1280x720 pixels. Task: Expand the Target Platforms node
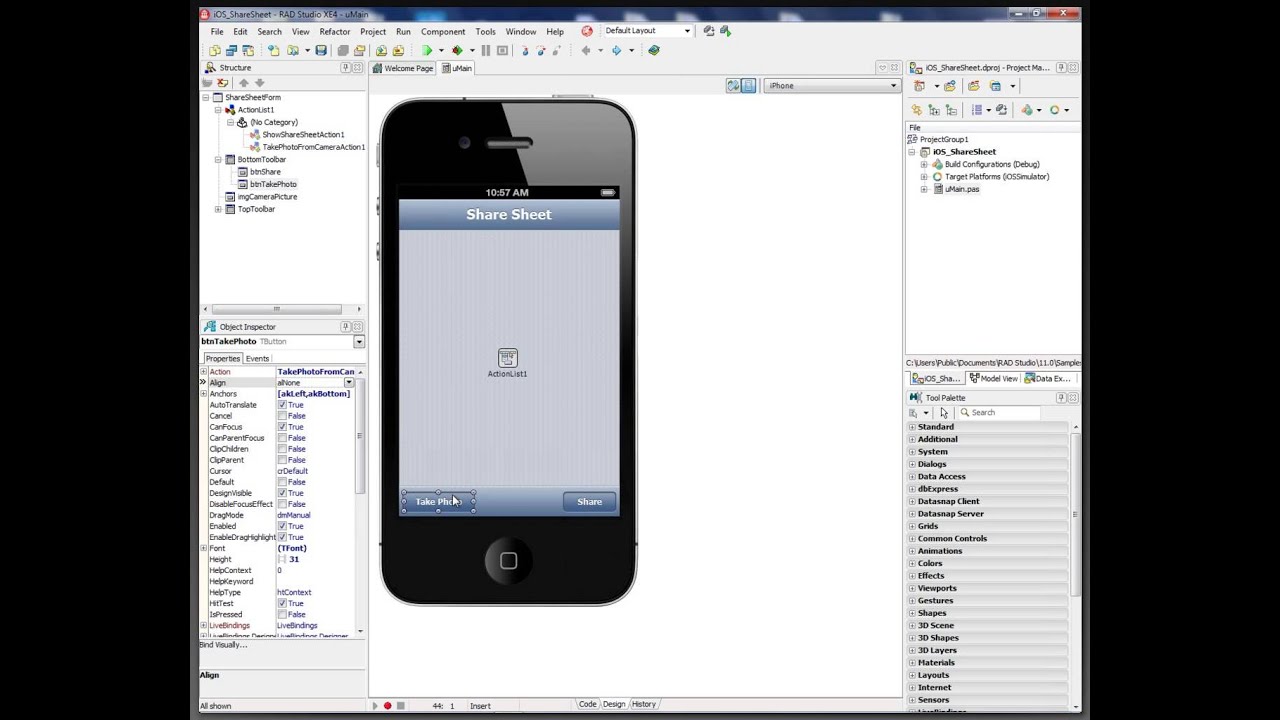tap(924, 177)
